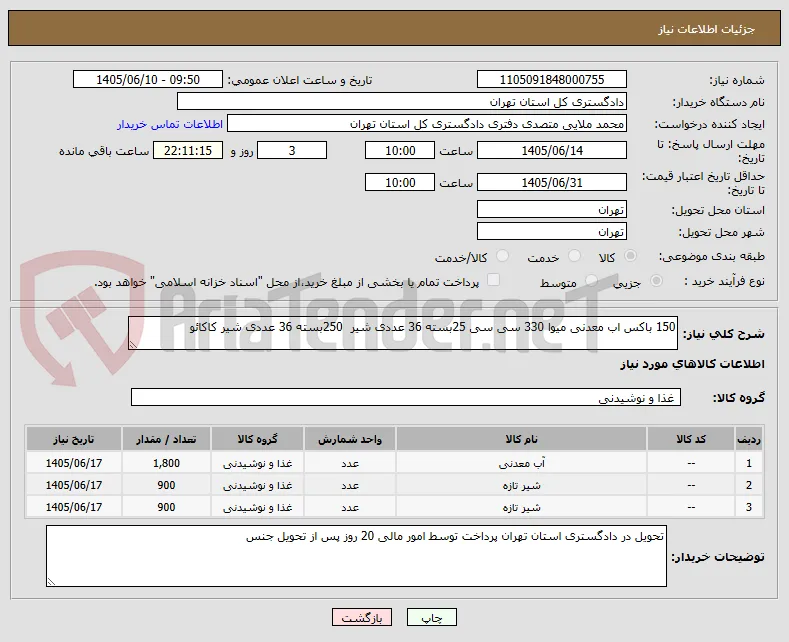Click the resize handle of description box

[133, 345]
